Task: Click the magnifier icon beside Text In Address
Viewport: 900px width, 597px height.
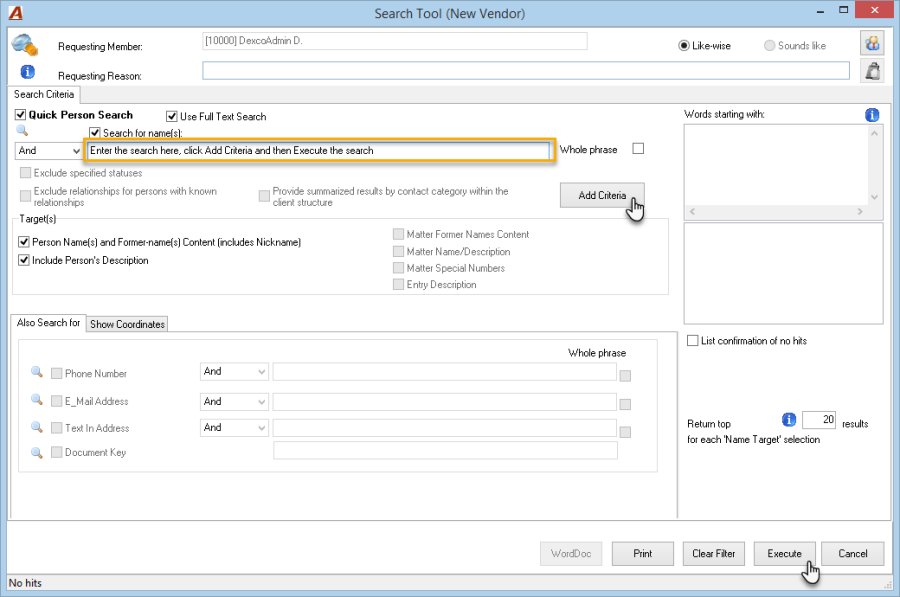Action: pos(37,427)
